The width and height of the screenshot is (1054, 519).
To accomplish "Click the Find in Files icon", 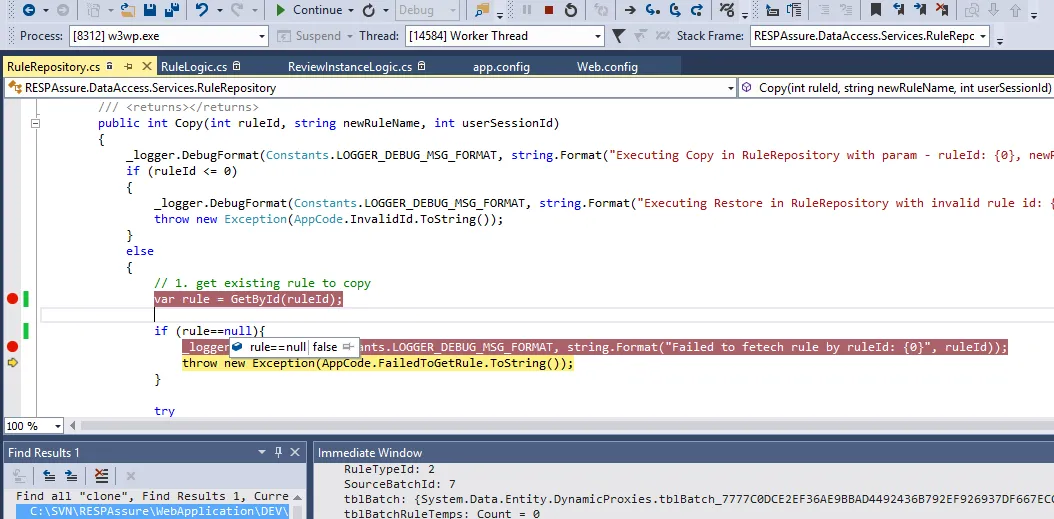I will pyautogui.click(x=482, y=10).
